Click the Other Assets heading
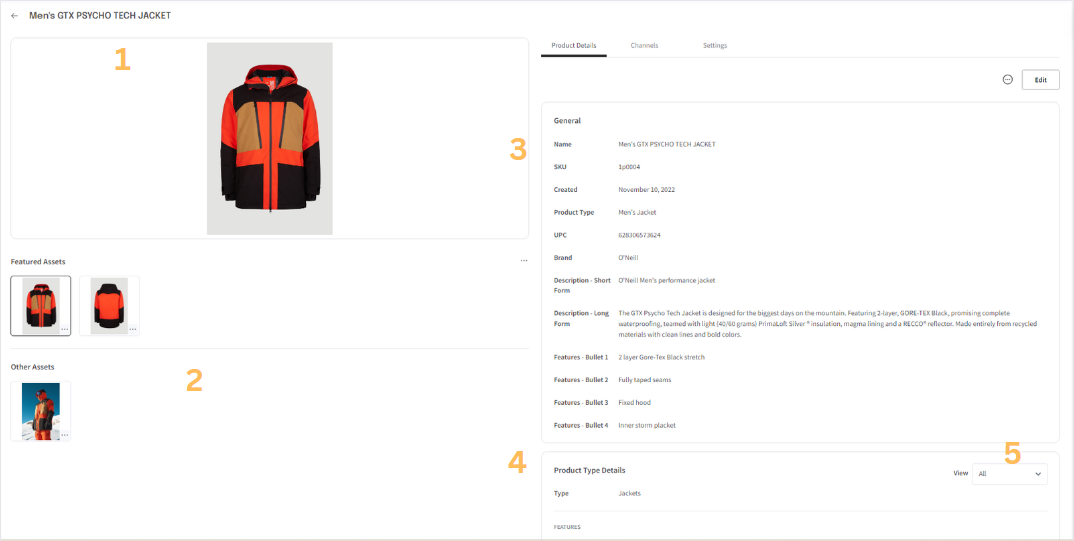This screenshot has width=1074, height=541. click(33, 367)
